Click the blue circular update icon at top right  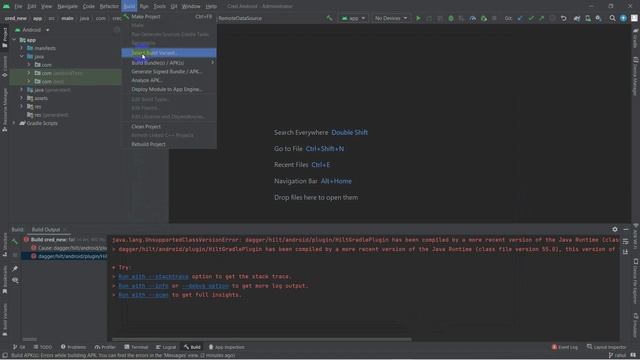pos(623,18)
